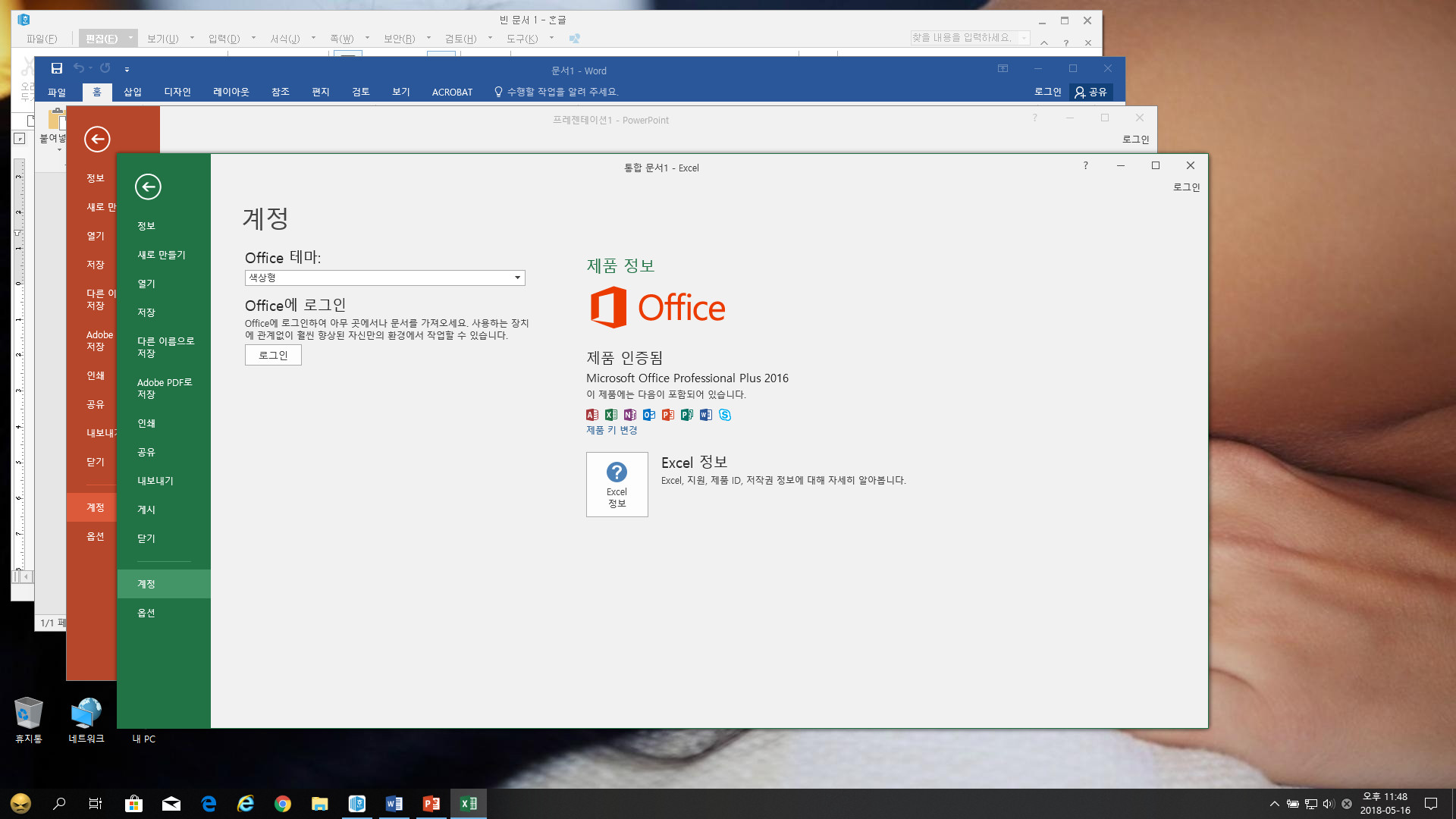1456x819 pixels.
Task: Click the 제품 키 변경 link
Action: [611, 430]
